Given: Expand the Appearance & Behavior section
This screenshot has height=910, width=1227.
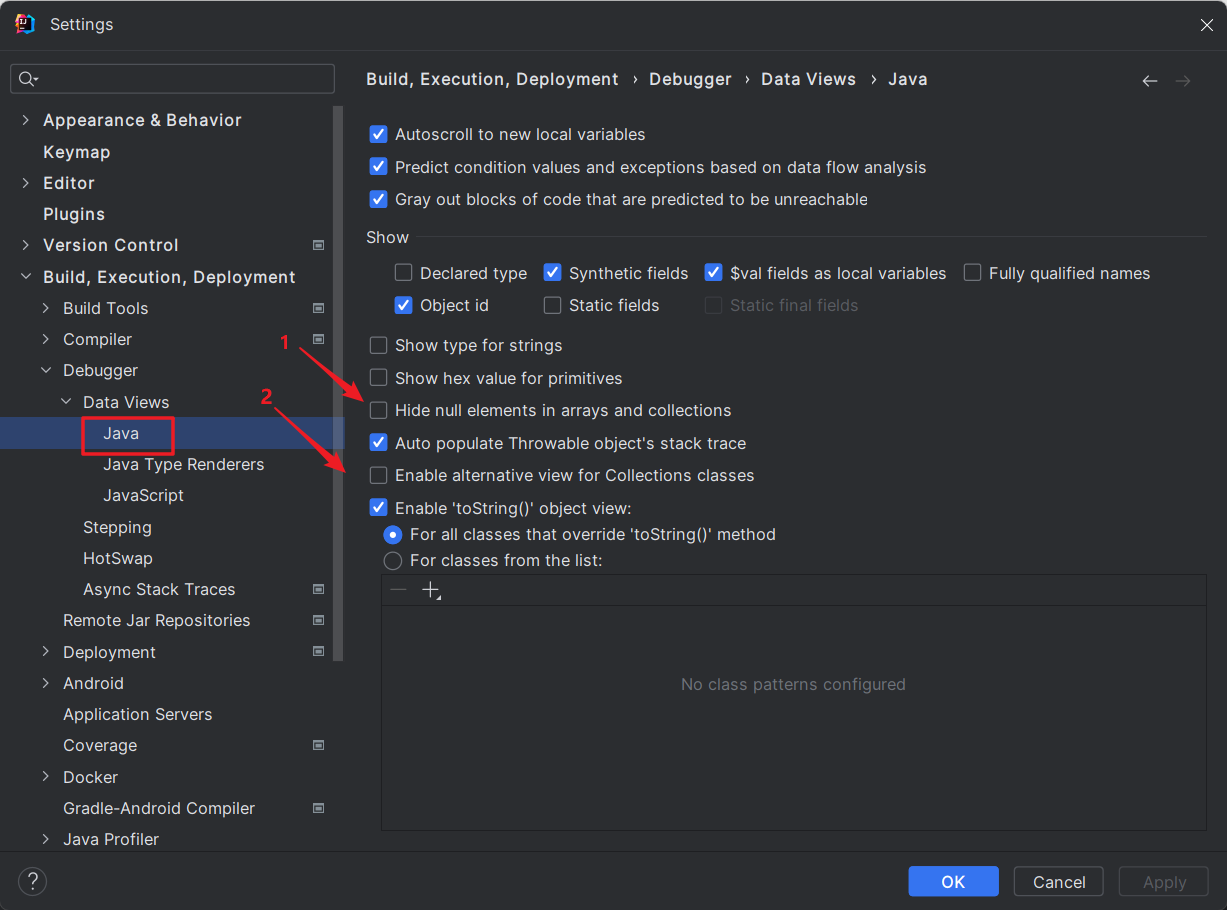Looking at the screenshot, I should (26, 120).
